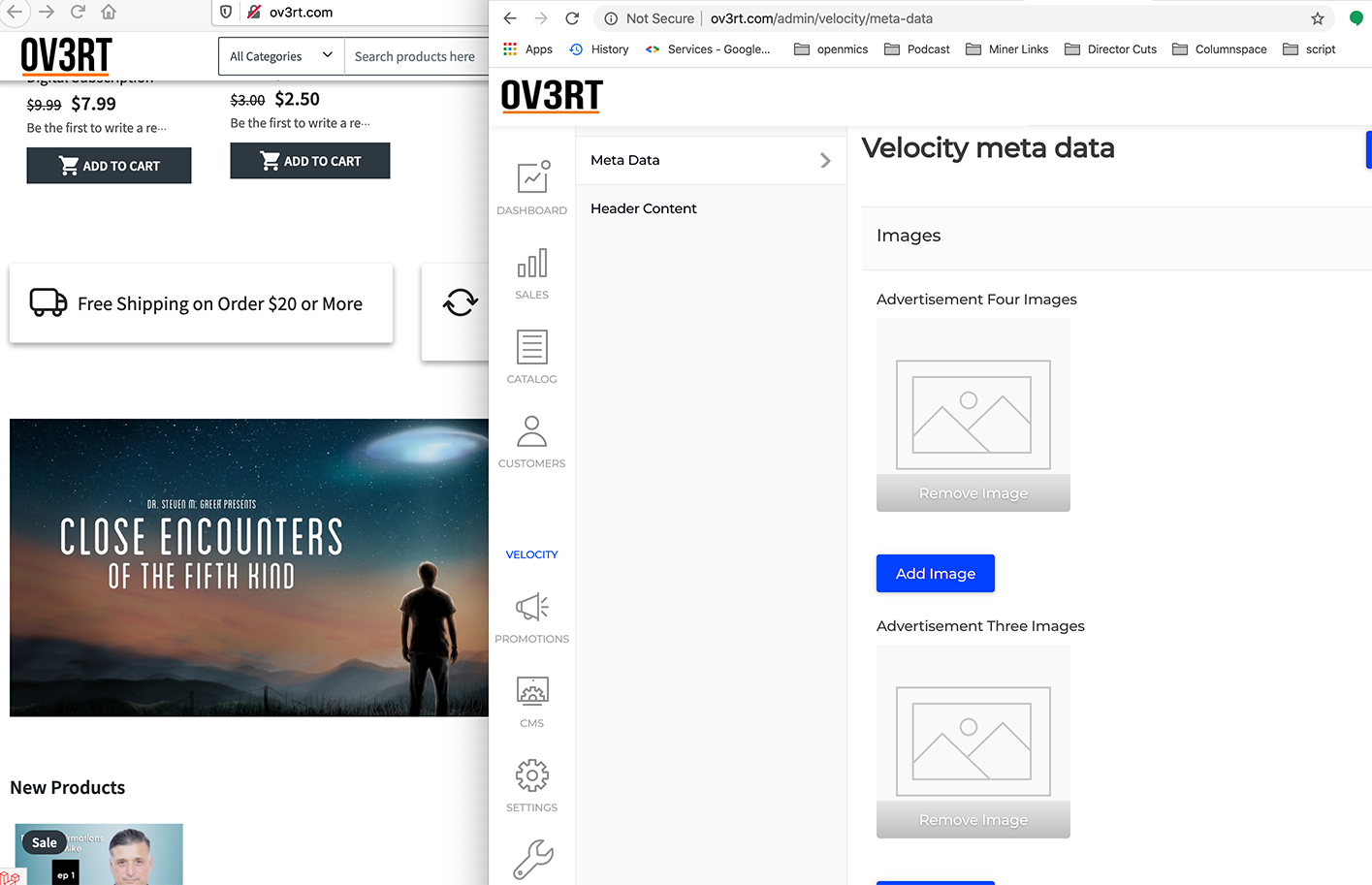Screen dimensions: 1372x885
Task: Click review link under $2.50 product
Action: (x=301, y=123)
